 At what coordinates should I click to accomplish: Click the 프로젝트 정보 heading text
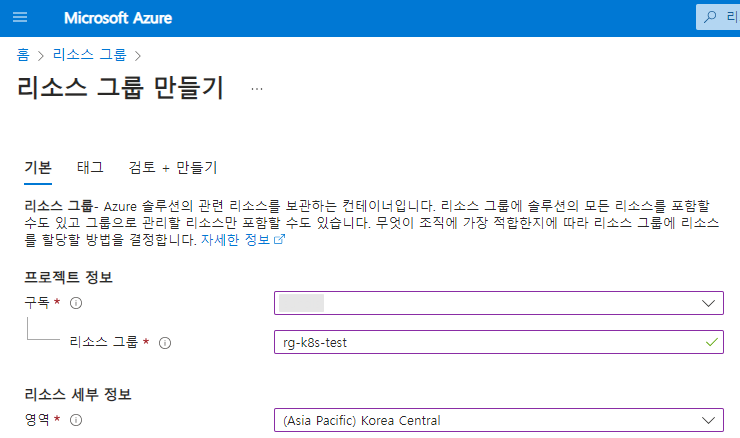tap(68, 278)
